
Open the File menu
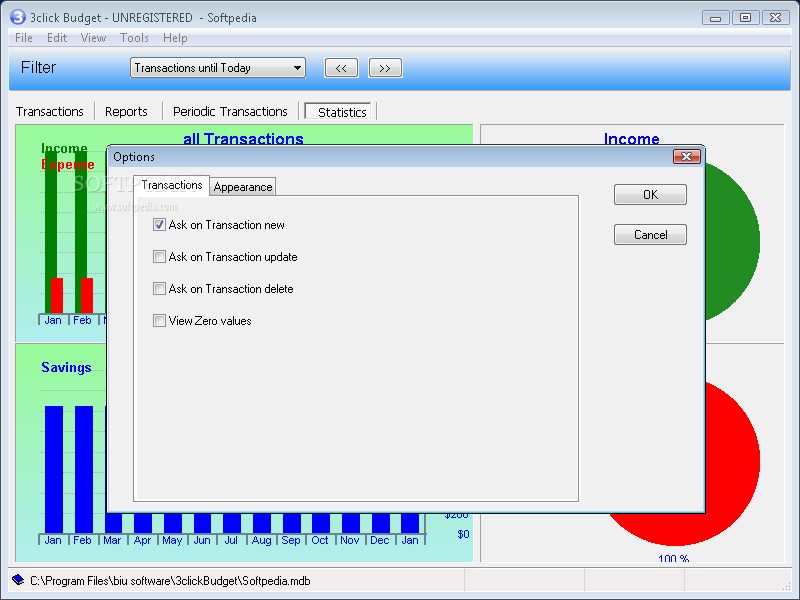[x=23, y=38]
